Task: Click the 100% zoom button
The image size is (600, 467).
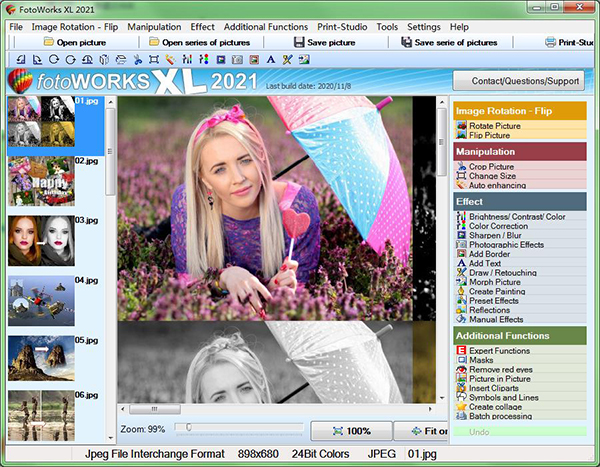Action: point(351,431)
